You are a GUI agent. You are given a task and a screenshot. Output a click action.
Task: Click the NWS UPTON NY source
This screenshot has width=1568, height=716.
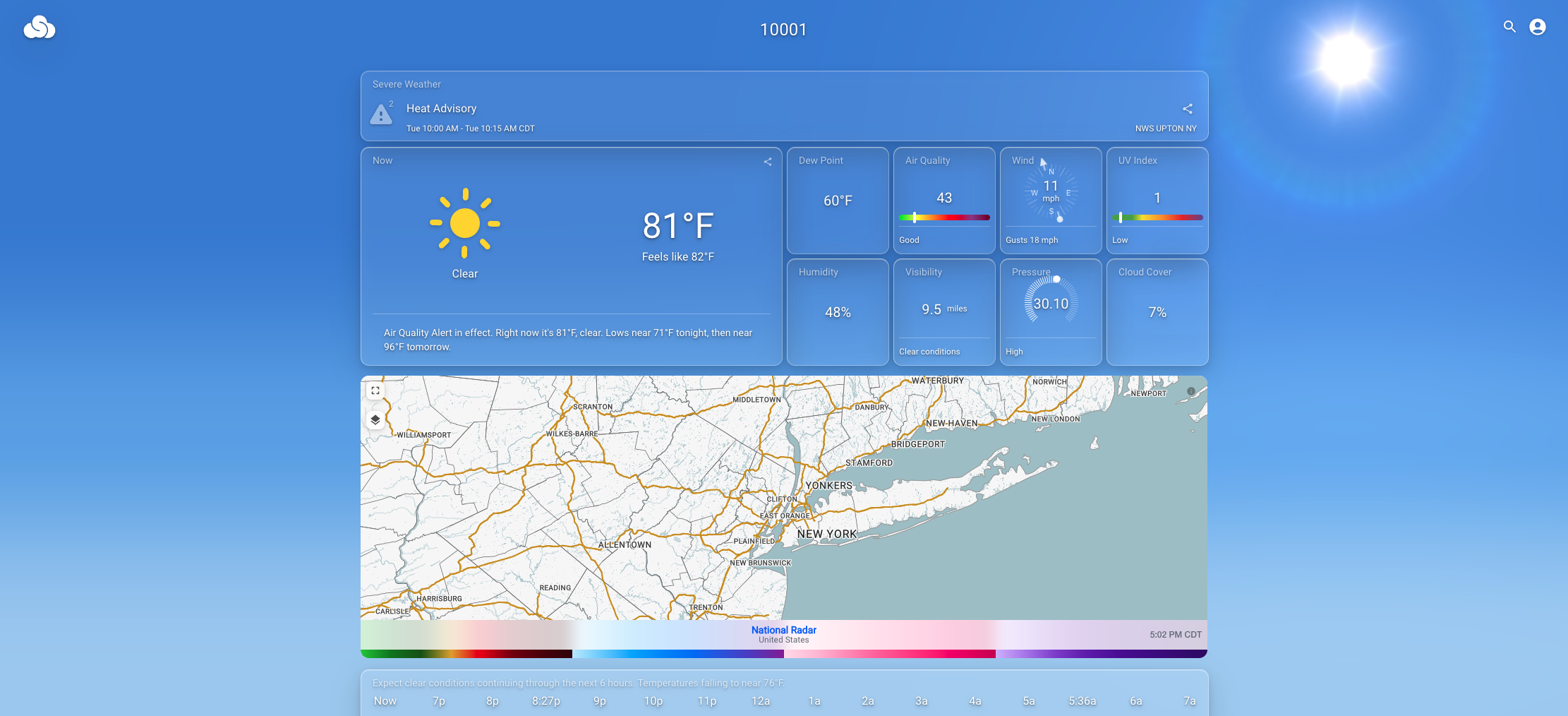click(x=1166, y=129)
